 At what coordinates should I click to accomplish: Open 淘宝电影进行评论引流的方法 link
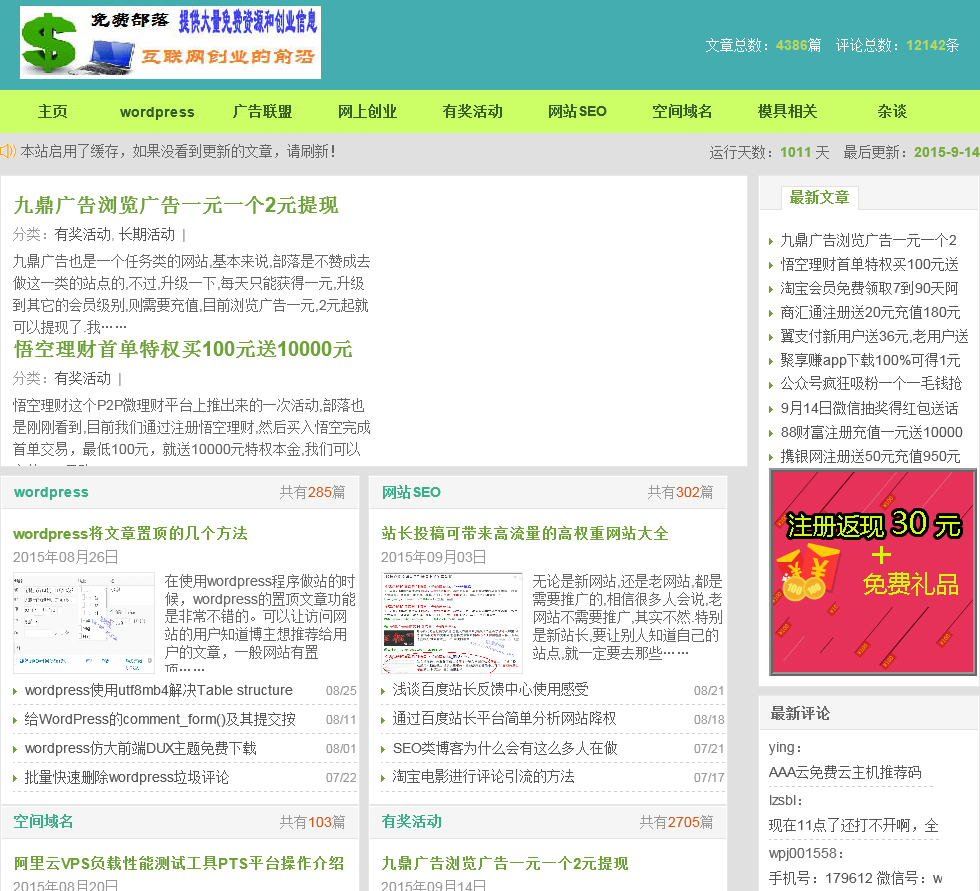pyautogui.click(x=484, y=776)
